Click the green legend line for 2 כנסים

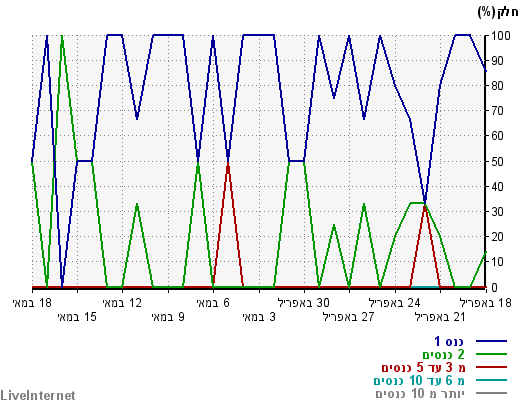click(x=491, y=354)
